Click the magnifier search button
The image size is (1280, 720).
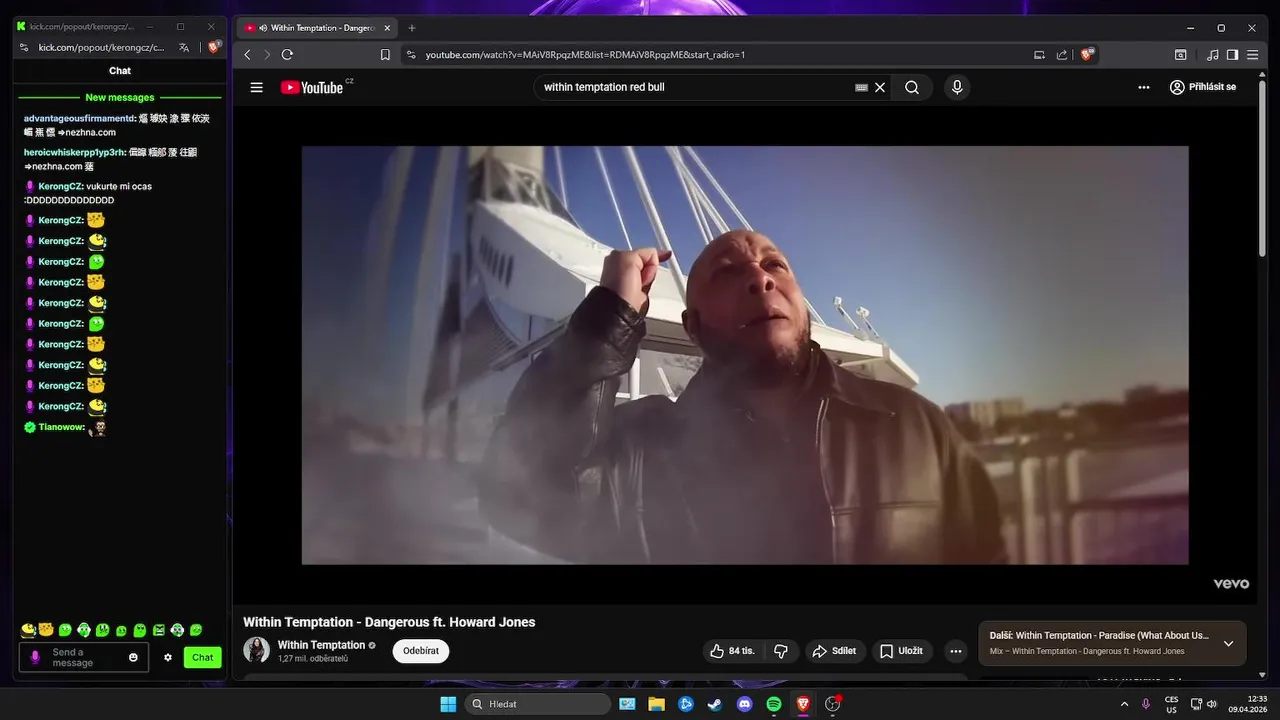tap(912, 87)
